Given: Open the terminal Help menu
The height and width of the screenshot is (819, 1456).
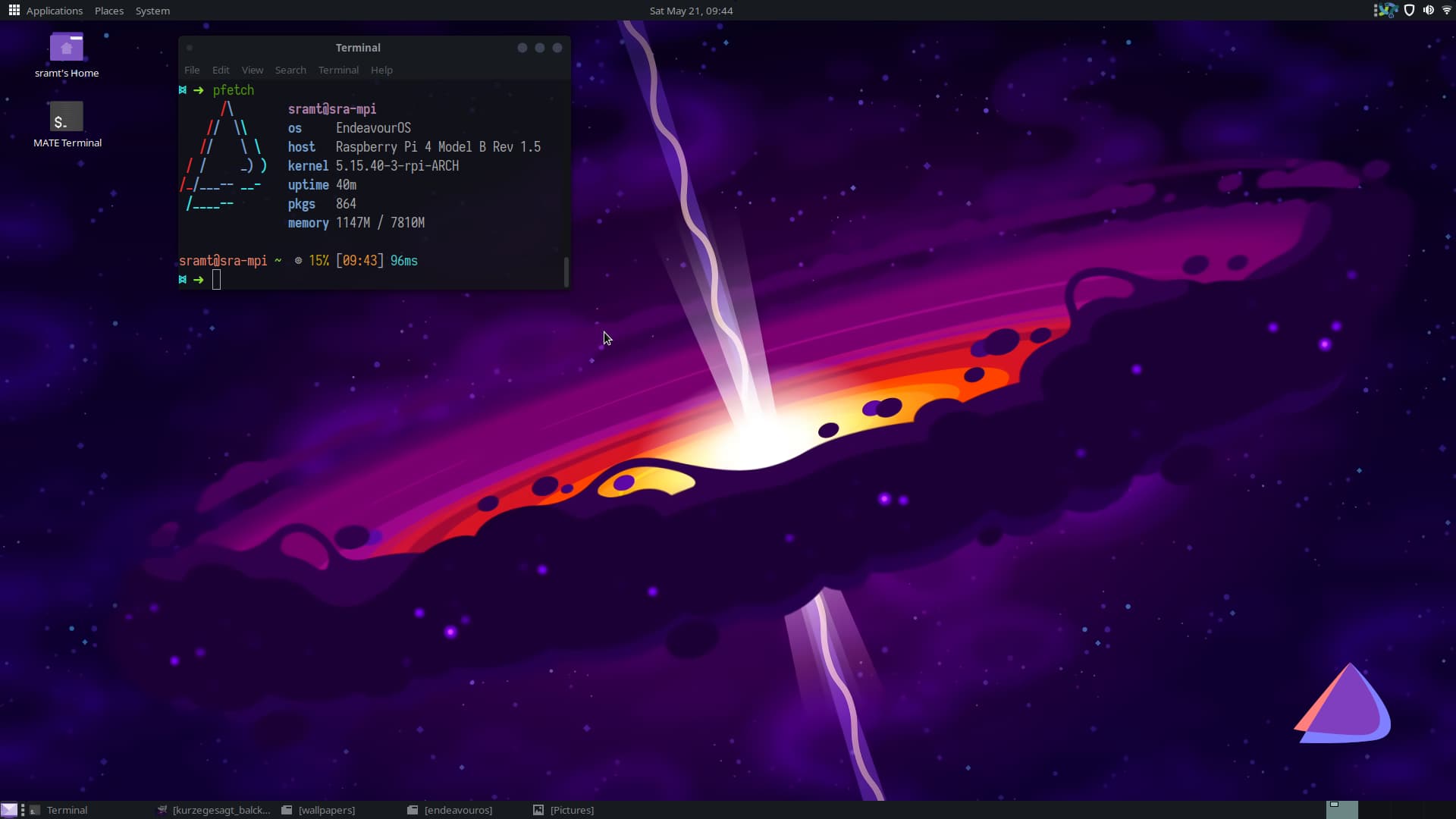Looking at the screenshot, I should click(x=381, y=70).
